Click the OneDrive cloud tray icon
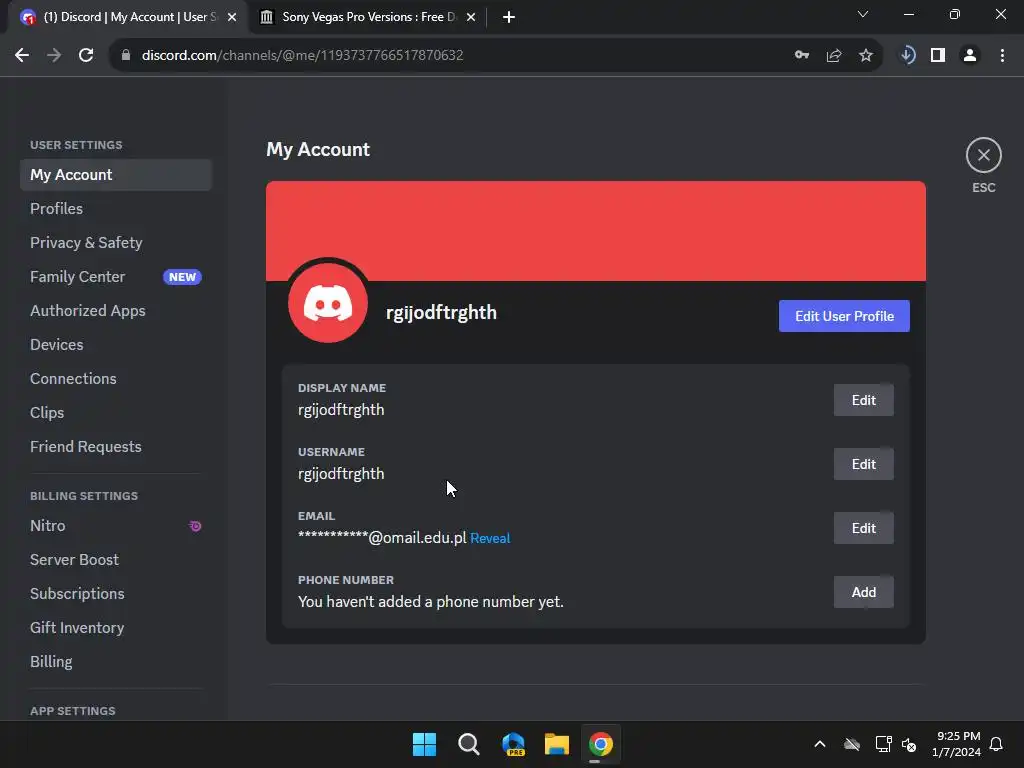 pos(852,744)
